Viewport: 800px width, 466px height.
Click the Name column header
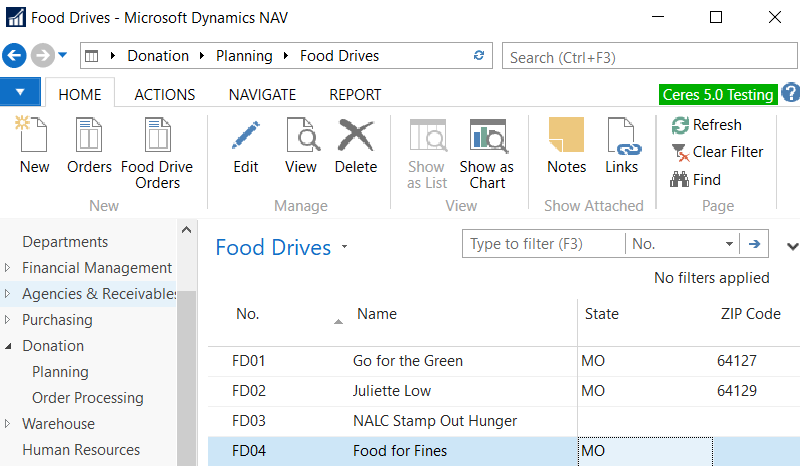click(x=377, y=314)
